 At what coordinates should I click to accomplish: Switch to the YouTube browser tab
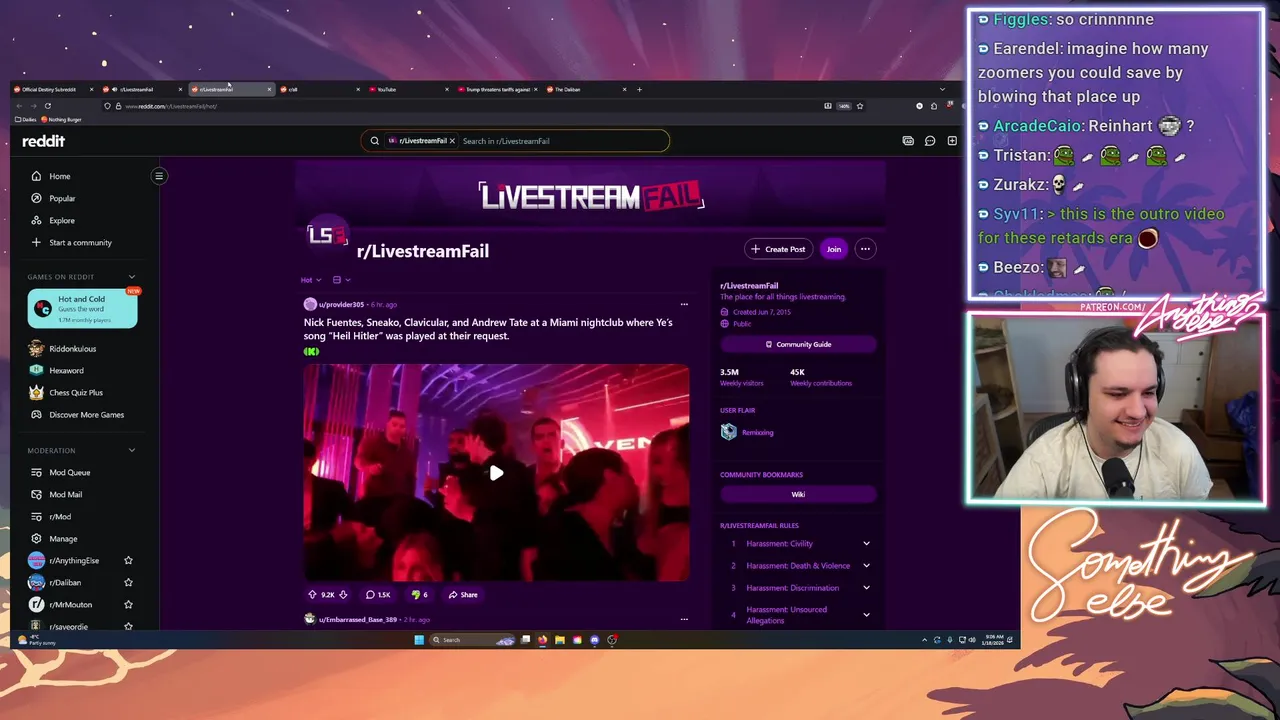click(407, 89)
